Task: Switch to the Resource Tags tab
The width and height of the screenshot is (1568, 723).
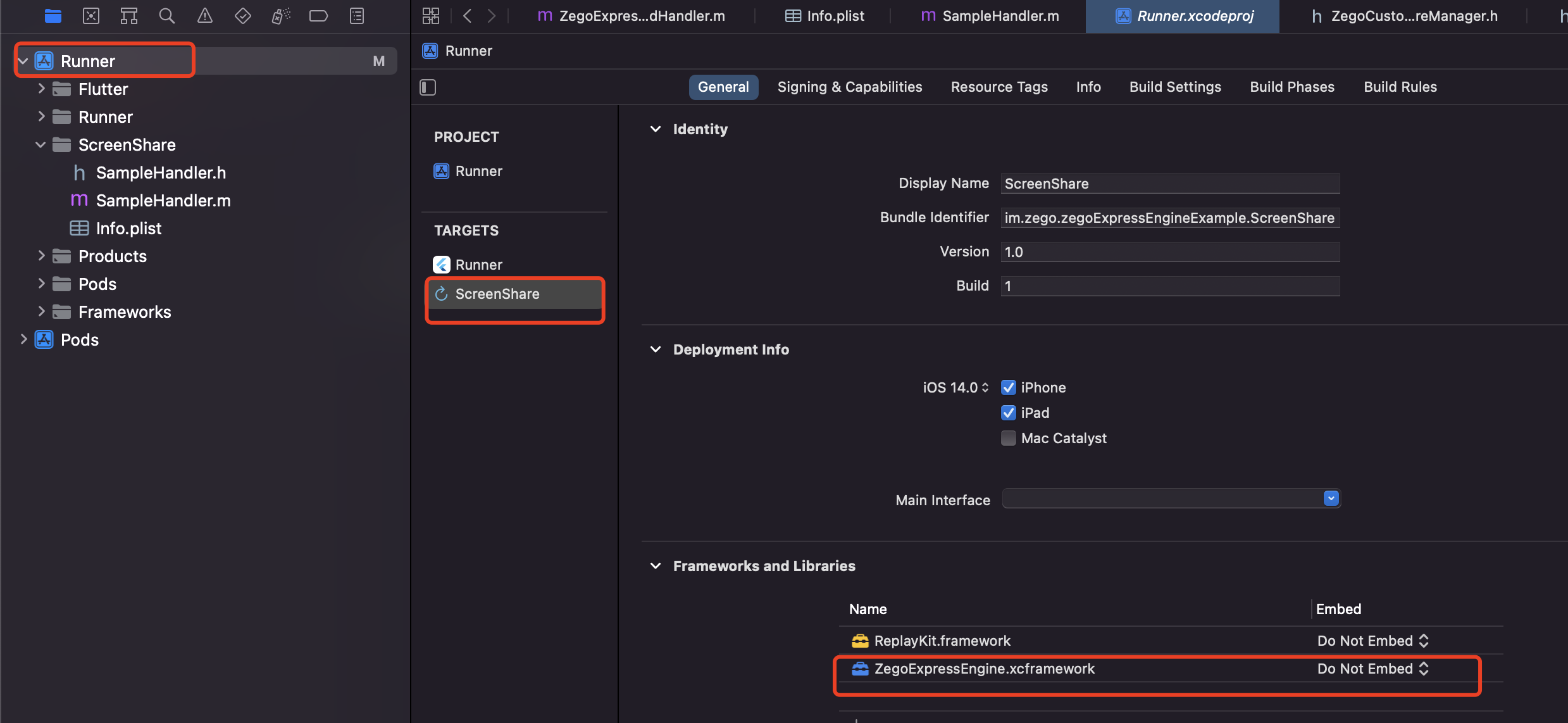Action: 999,87
